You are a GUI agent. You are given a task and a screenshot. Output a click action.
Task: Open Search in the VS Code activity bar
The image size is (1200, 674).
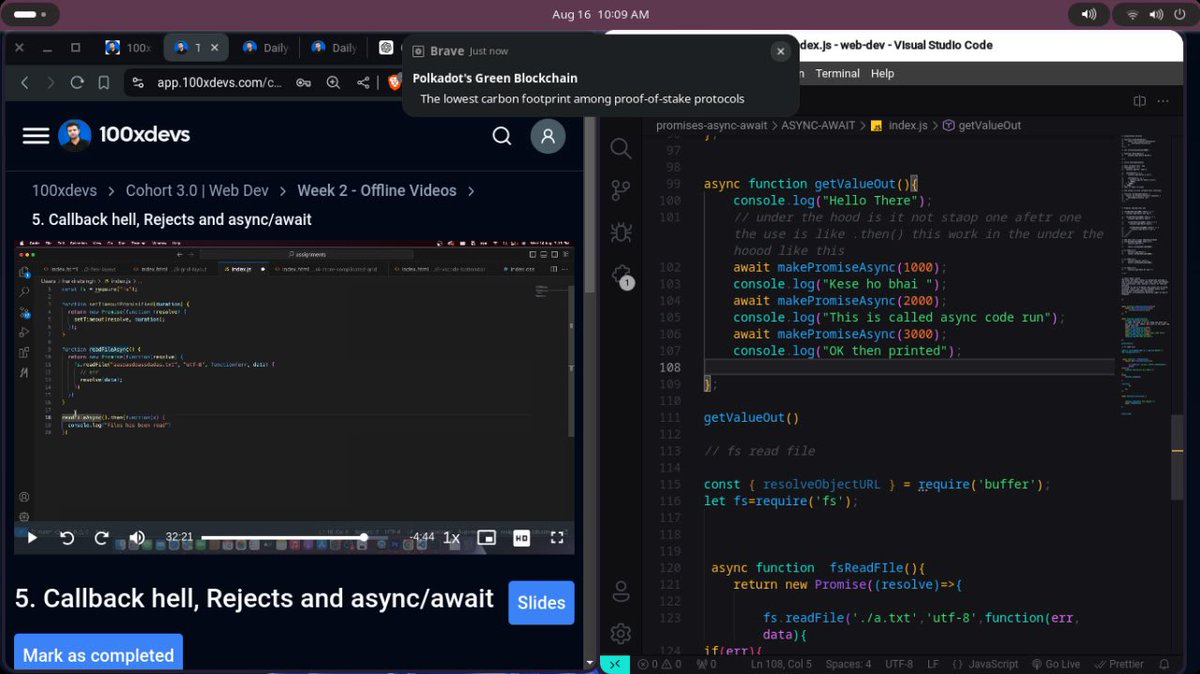tap(620, 148)
